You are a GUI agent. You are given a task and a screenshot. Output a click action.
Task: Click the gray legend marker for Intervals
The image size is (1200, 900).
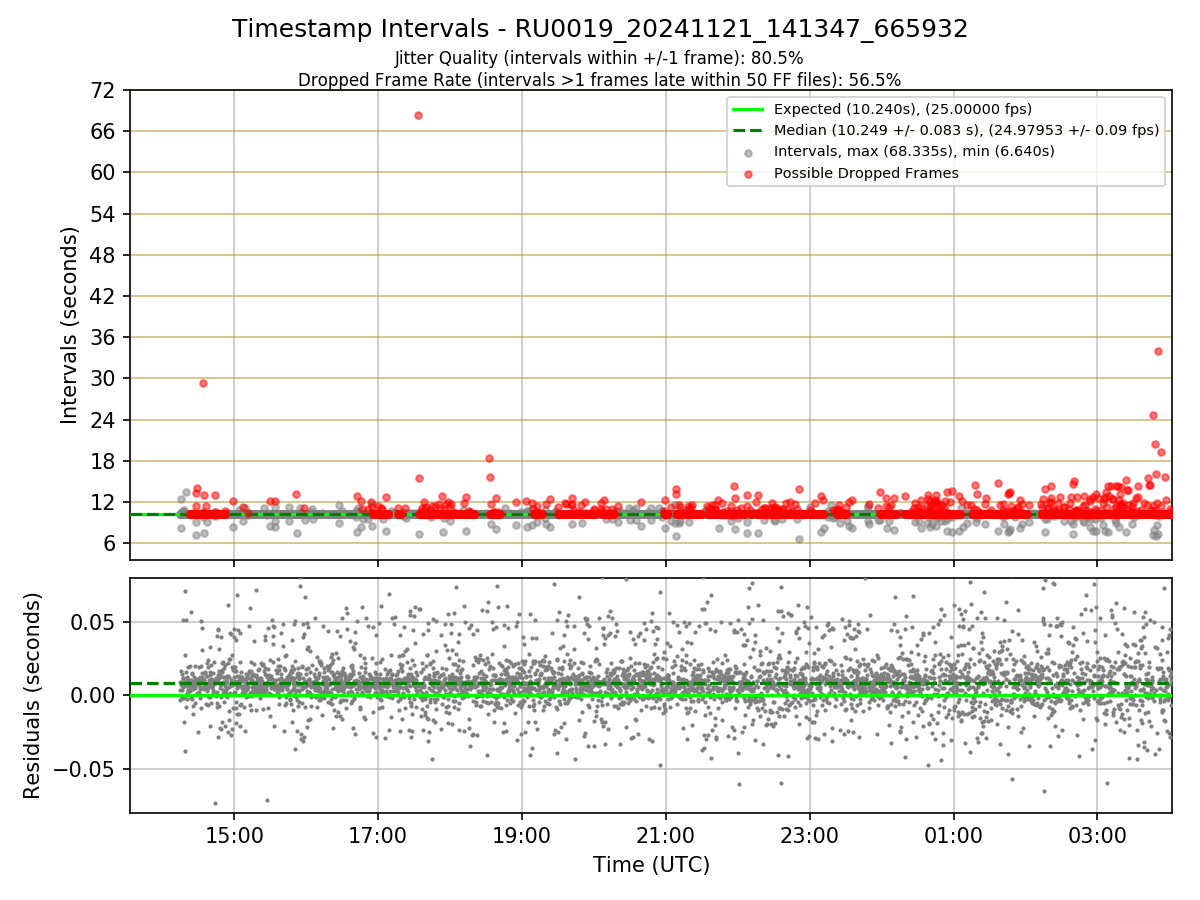(x=749, y=152)
